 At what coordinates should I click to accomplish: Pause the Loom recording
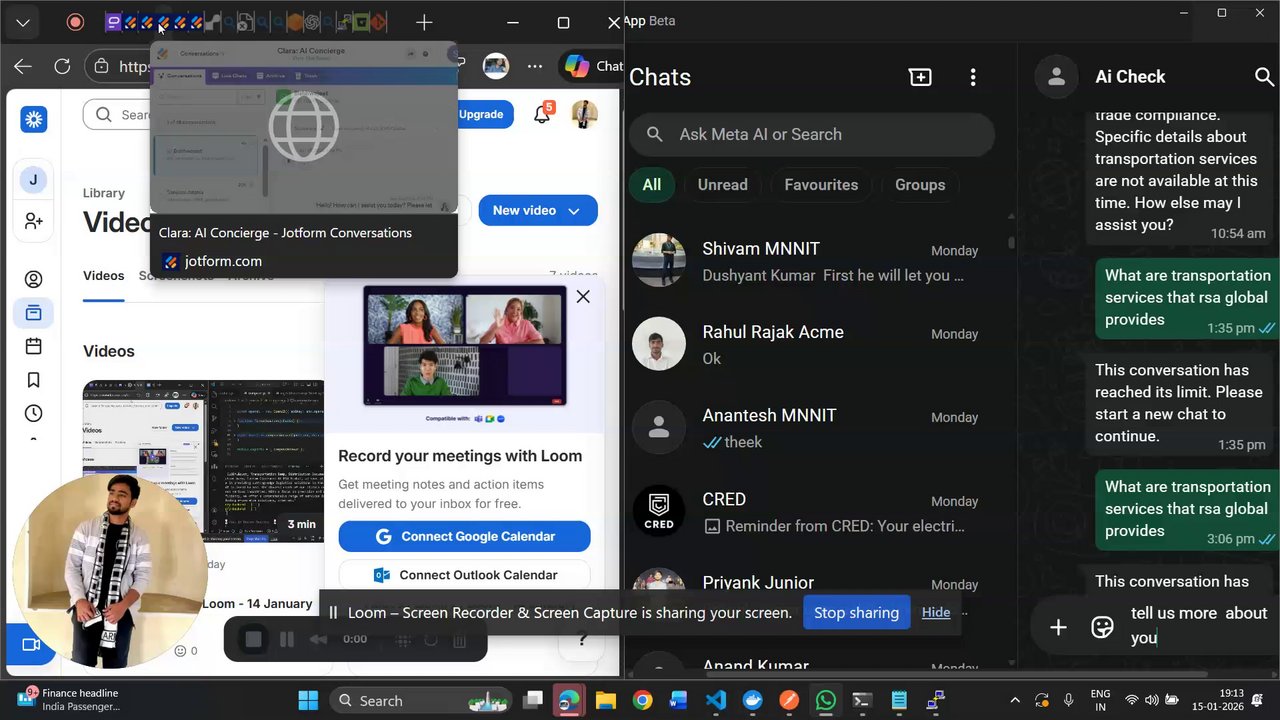(x=286, y=639)
